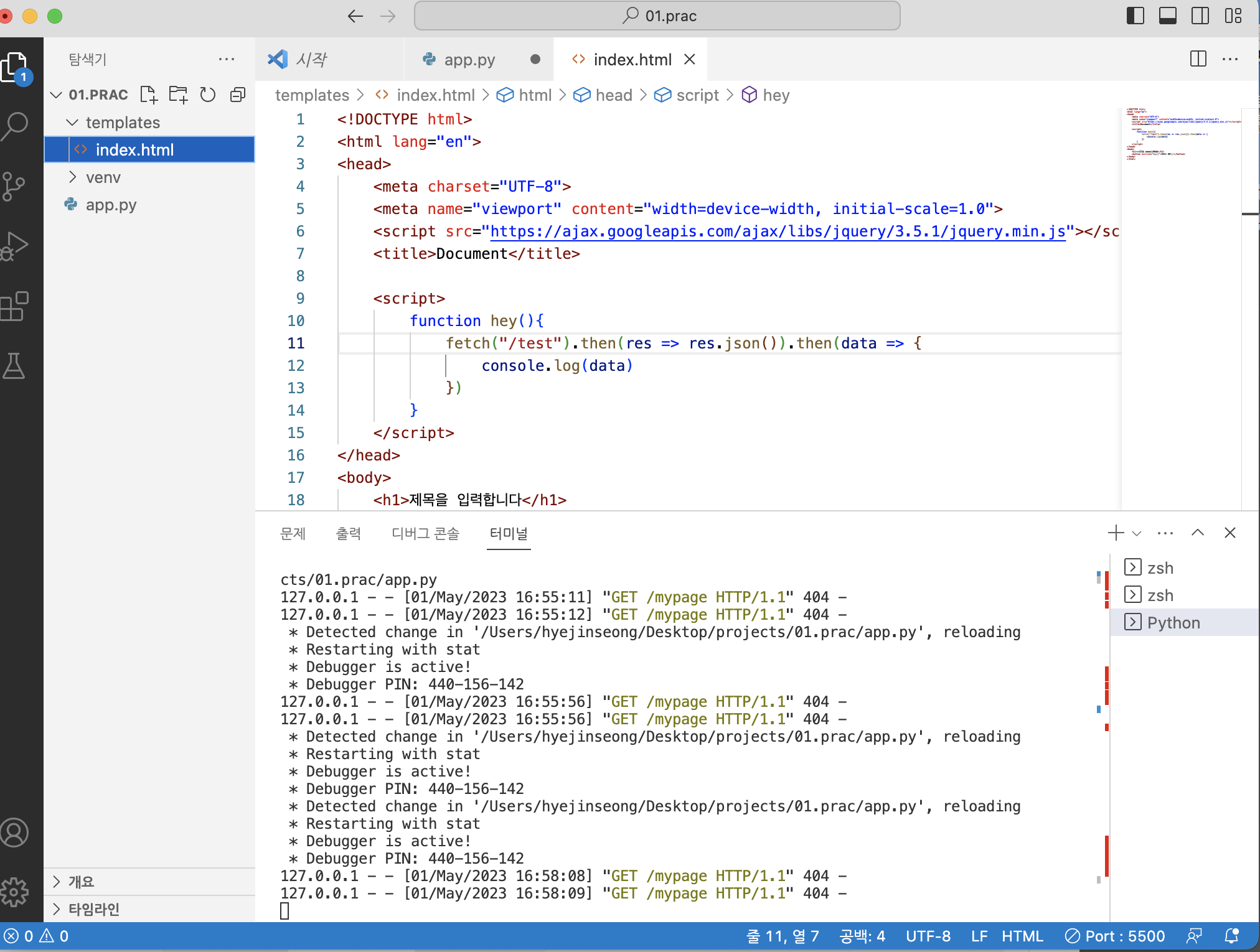Click the 01.prac command center search
Screen dimensions: 1260x952
click(x=657, y=16)
